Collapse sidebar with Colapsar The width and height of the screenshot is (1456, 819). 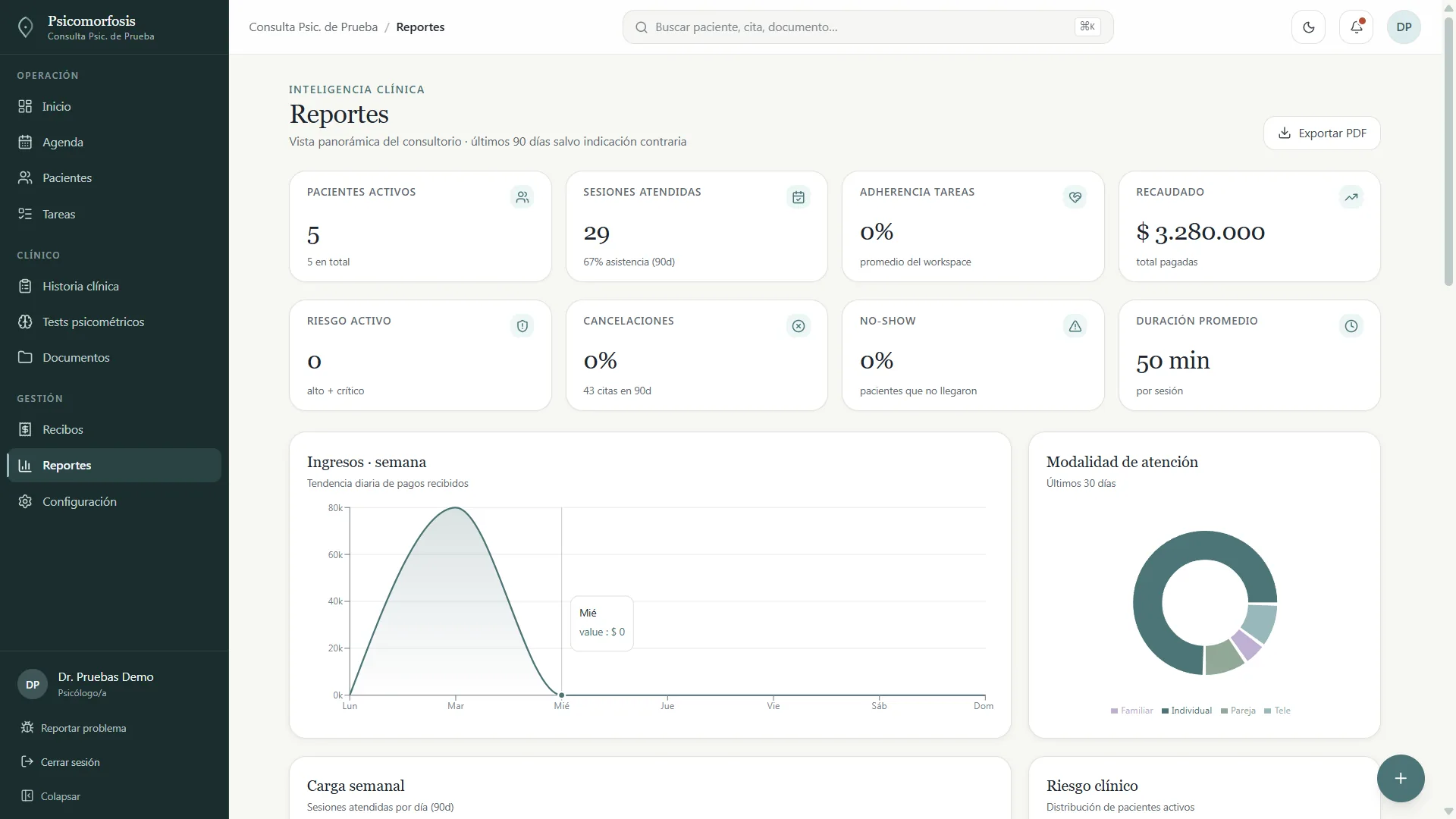[50, 796]
